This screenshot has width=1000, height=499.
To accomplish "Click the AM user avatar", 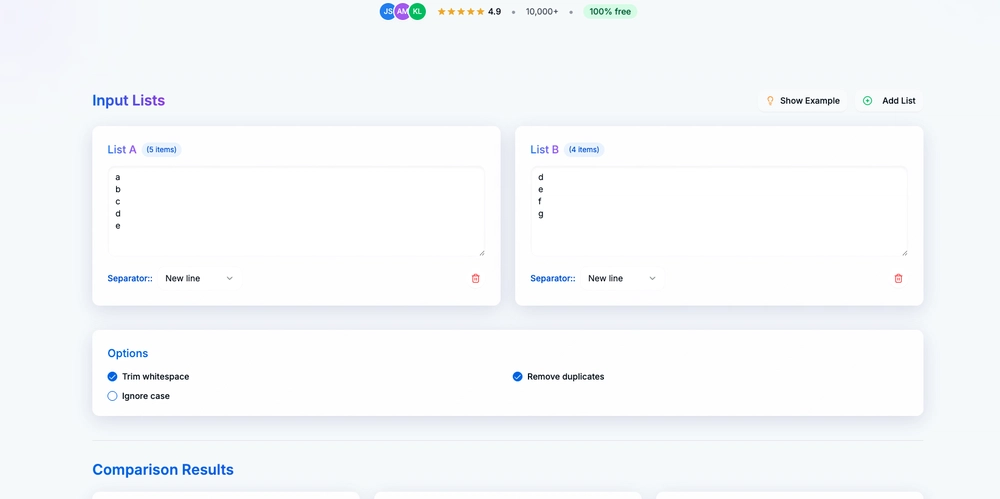I will (x=402, y=11).
